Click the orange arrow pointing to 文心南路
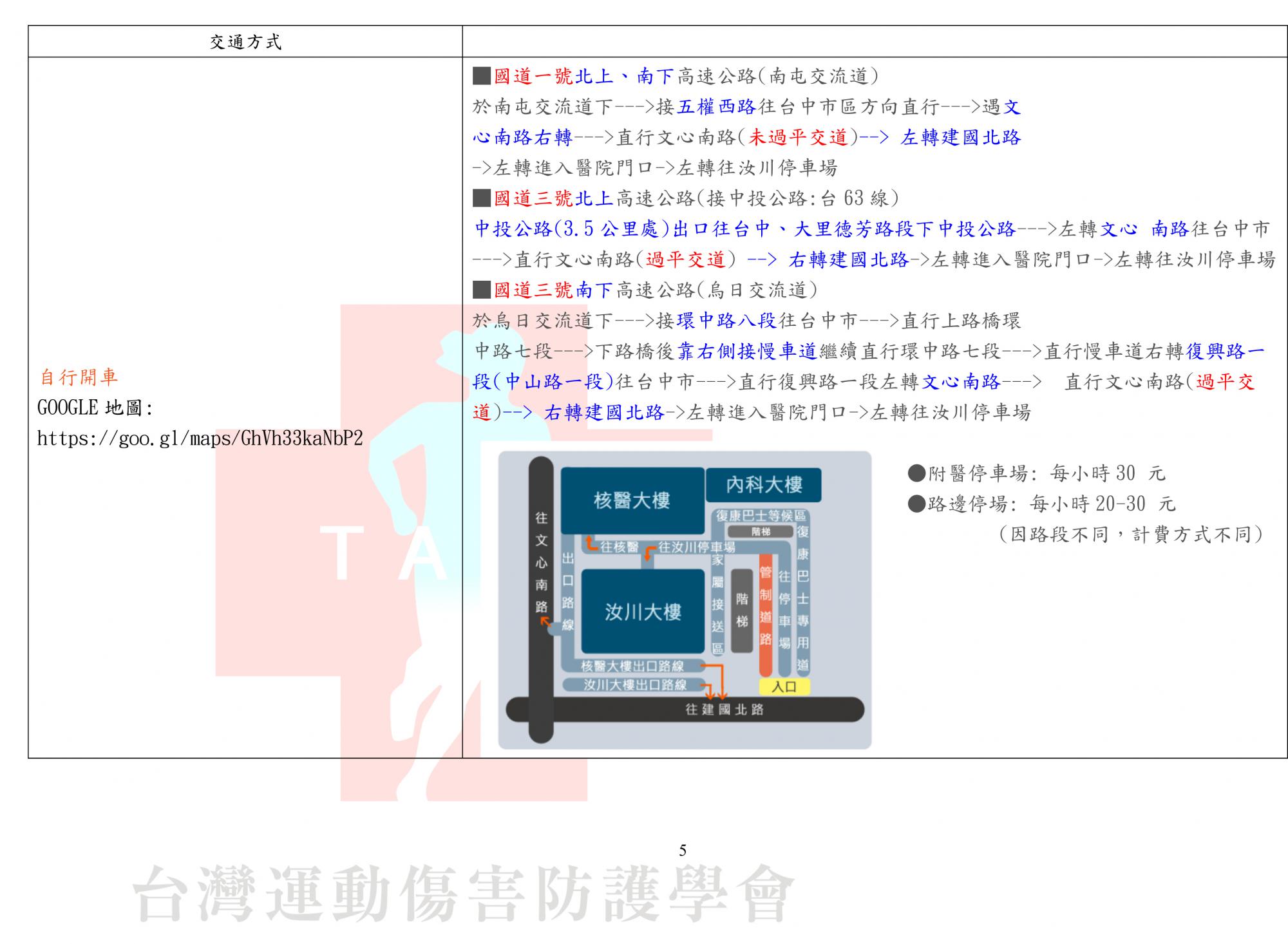 tap(545, 621)
